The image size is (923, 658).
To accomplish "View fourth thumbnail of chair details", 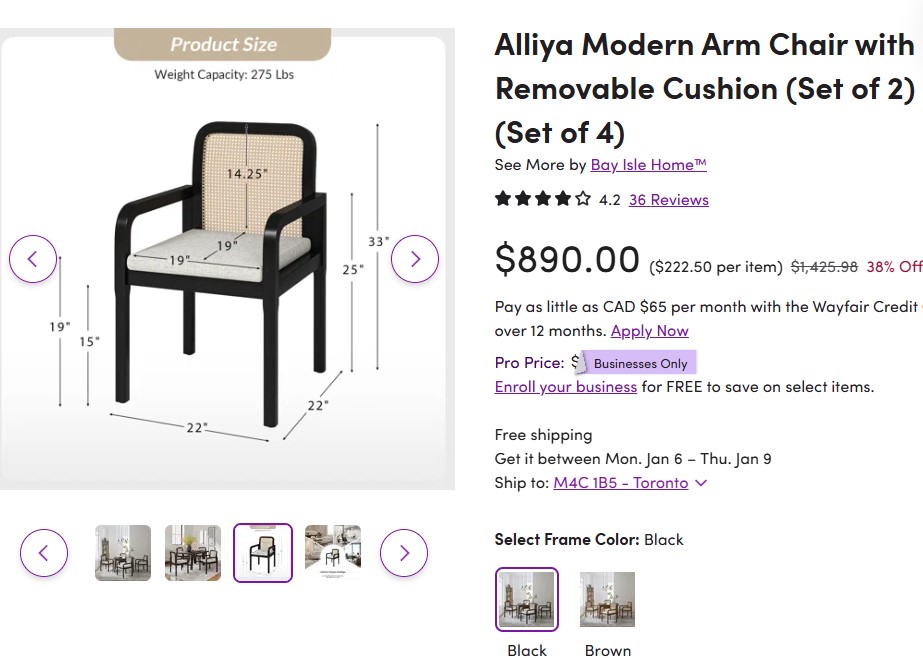I will 333,553.
